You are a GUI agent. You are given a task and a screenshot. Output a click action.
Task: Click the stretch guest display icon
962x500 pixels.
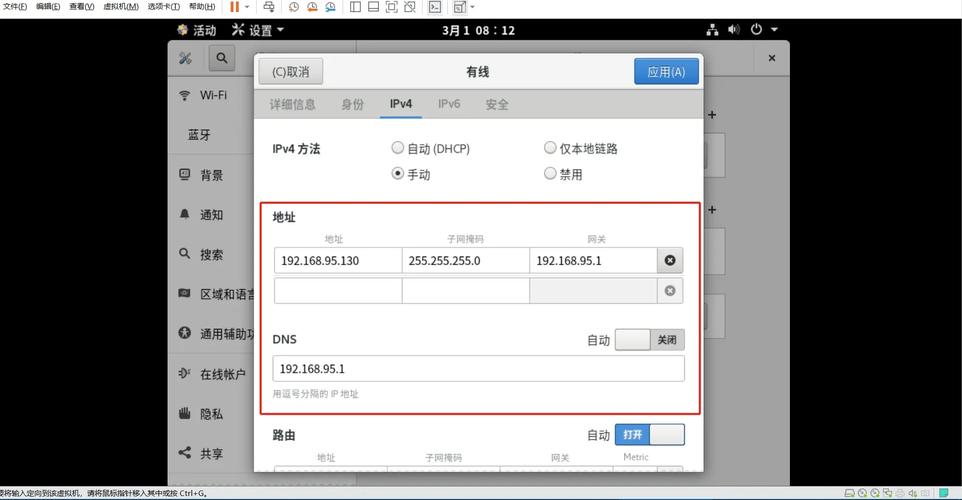pyautogui.click(x=460, y=7)
